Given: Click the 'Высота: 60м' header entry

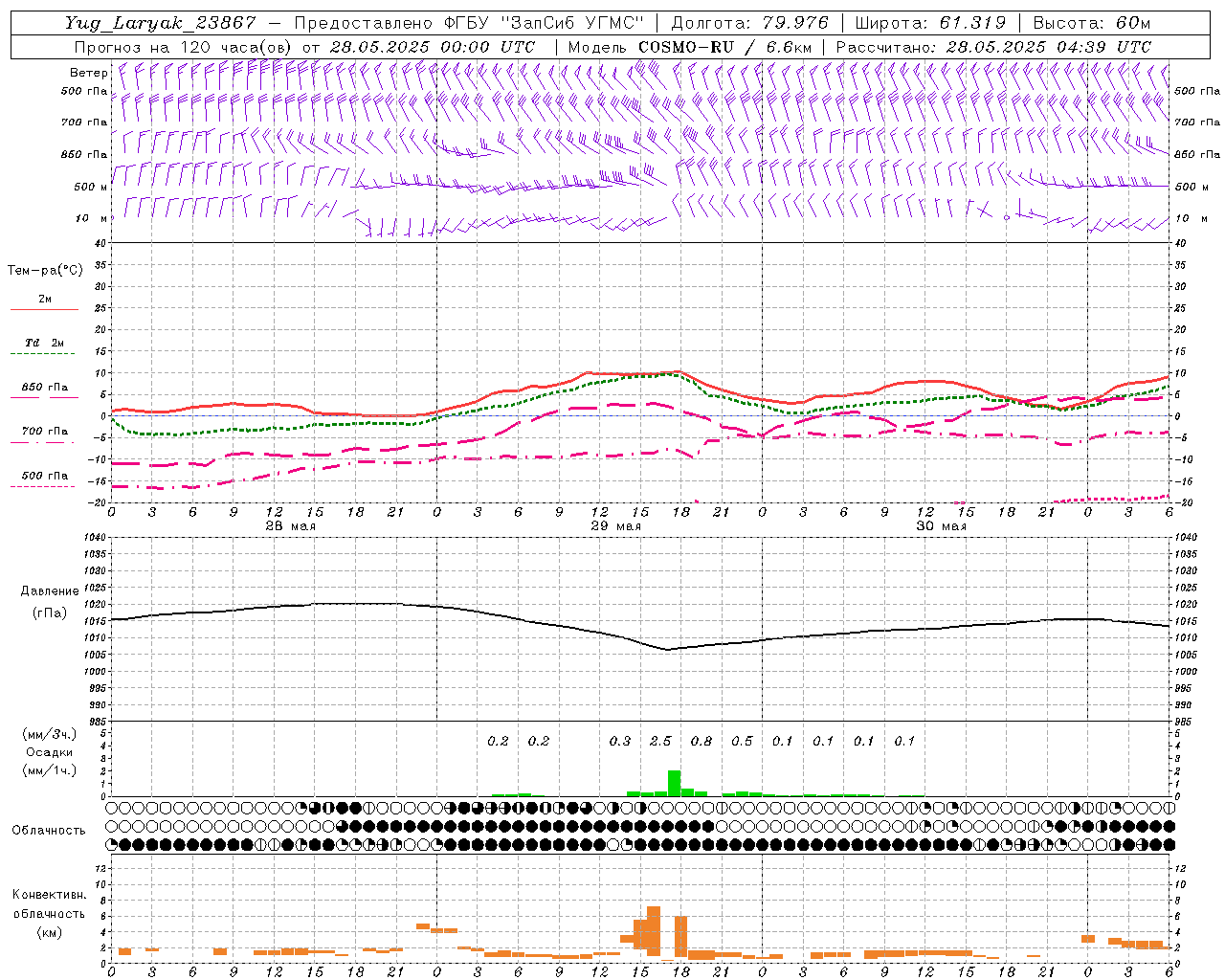Looking at the screenshot, I should click(x=1091, y=23).
